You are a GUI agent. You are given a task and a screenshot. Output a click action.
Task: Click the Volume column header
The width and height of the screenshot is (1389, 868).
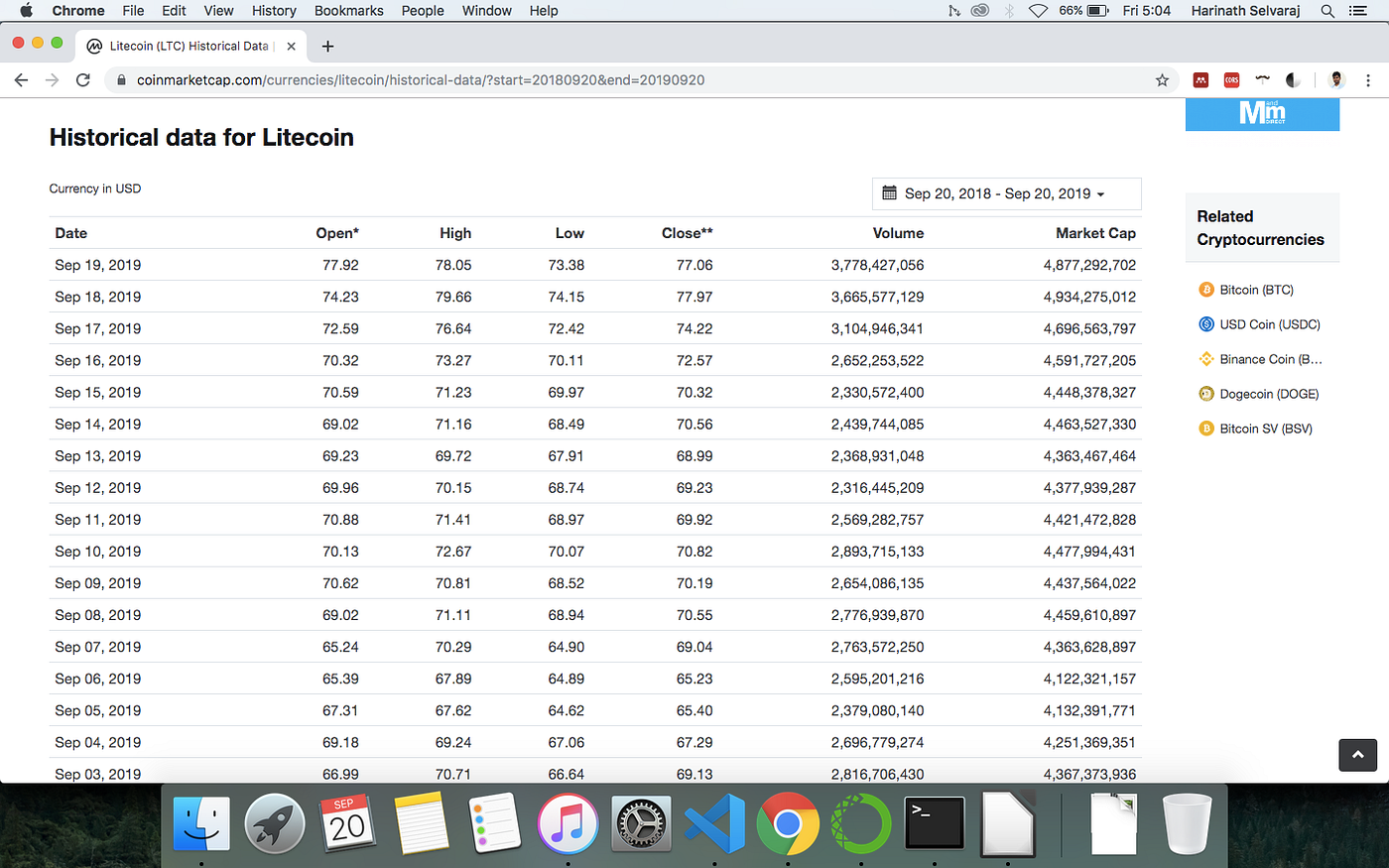[x=898, y=233]
